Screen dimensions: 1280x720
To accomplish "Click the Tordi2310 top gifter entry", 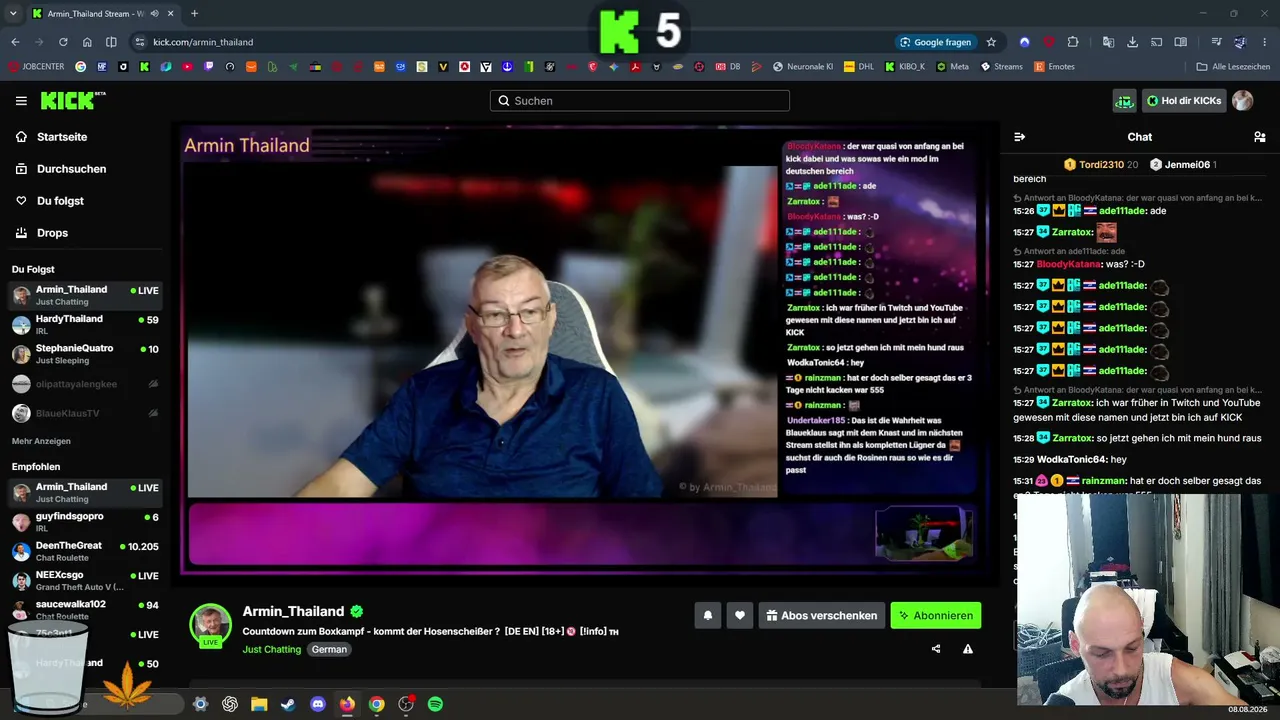I will [x=1100, y=164].
